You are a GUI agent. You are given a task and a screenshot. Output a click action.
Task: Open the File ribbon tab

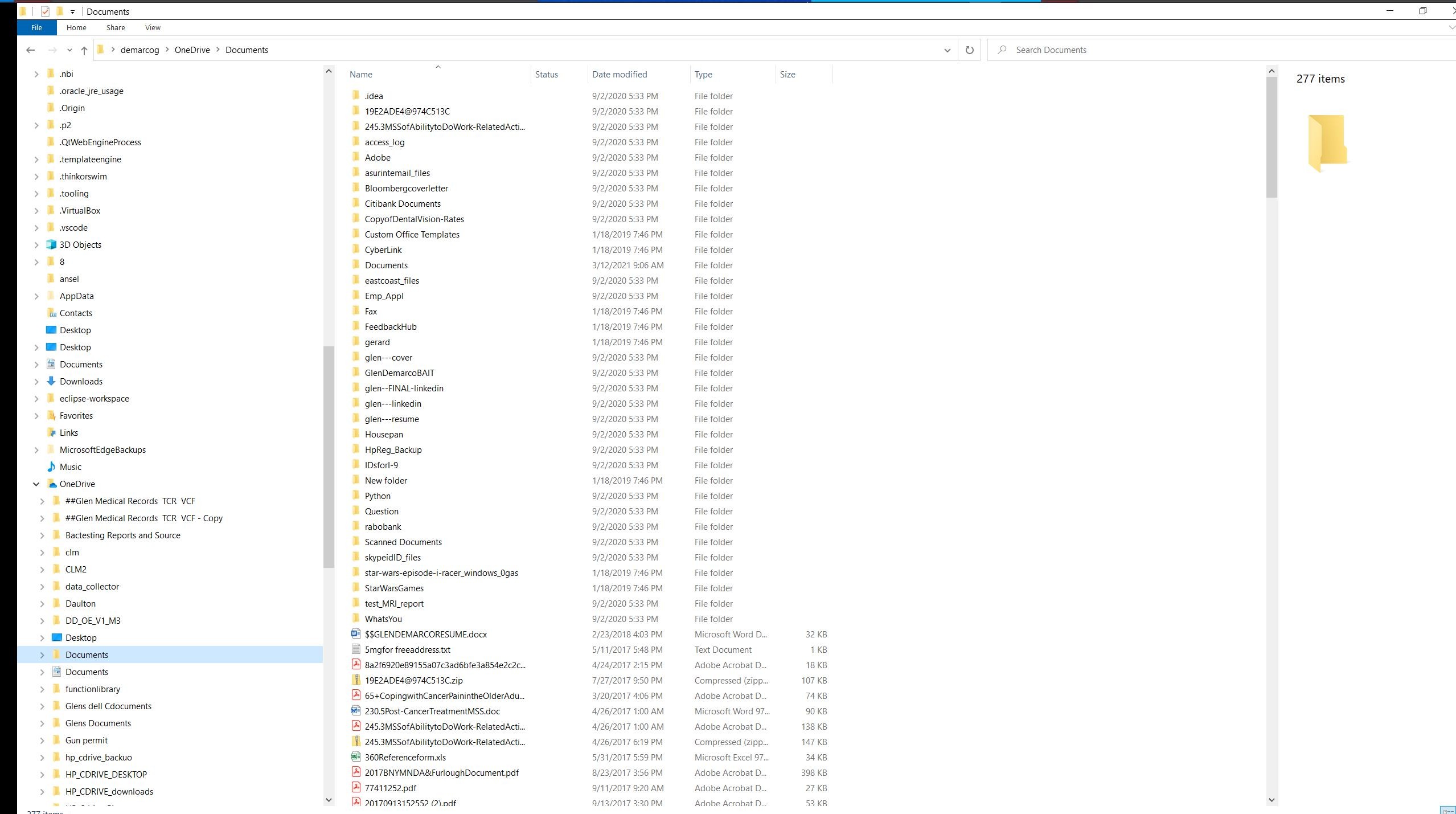36,27
